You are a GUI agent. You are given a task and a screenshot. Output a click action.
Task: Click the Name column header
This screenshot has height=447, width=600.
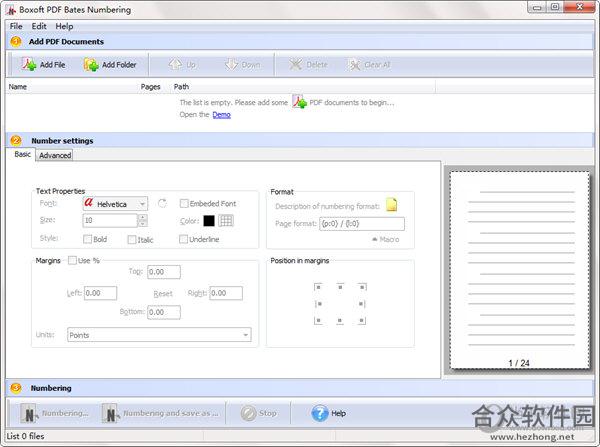click(x=18, y=87)
